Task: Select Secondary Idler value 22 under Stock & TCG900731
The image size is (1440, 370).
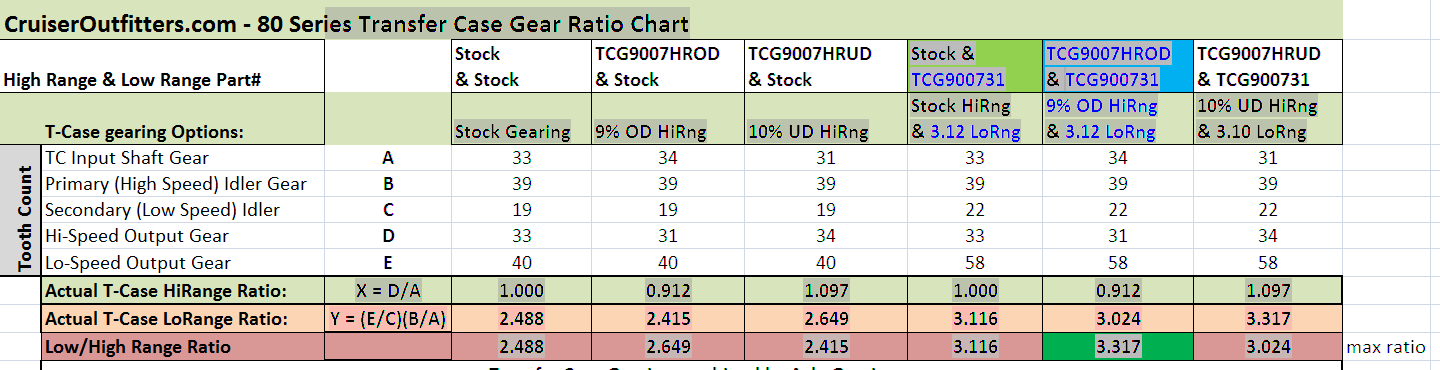Action: pyautogui.click(x=975, y=210)
